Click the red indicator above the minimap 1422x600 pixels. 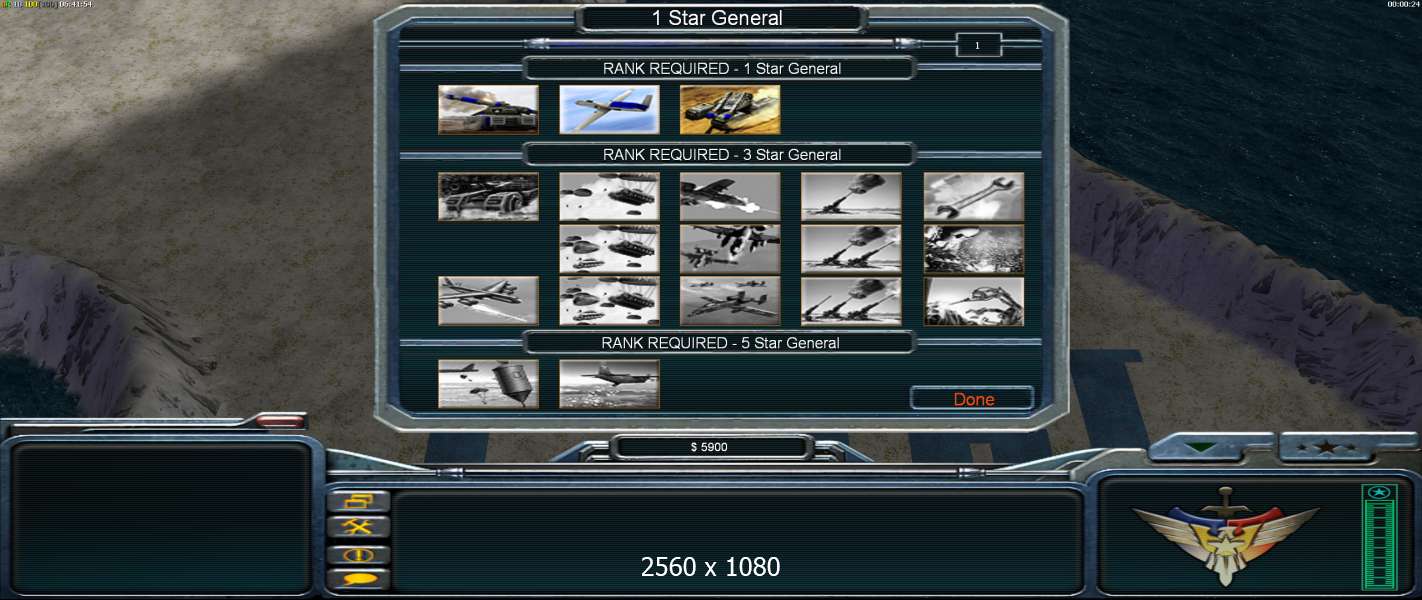coord(280,421)
